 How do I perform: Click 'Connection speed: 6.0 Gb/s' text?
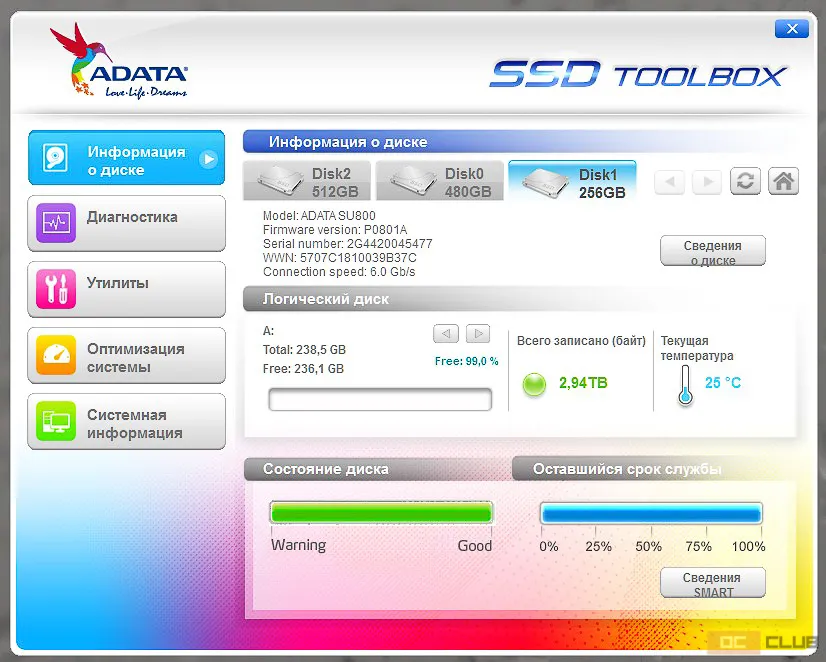[339, 272]
